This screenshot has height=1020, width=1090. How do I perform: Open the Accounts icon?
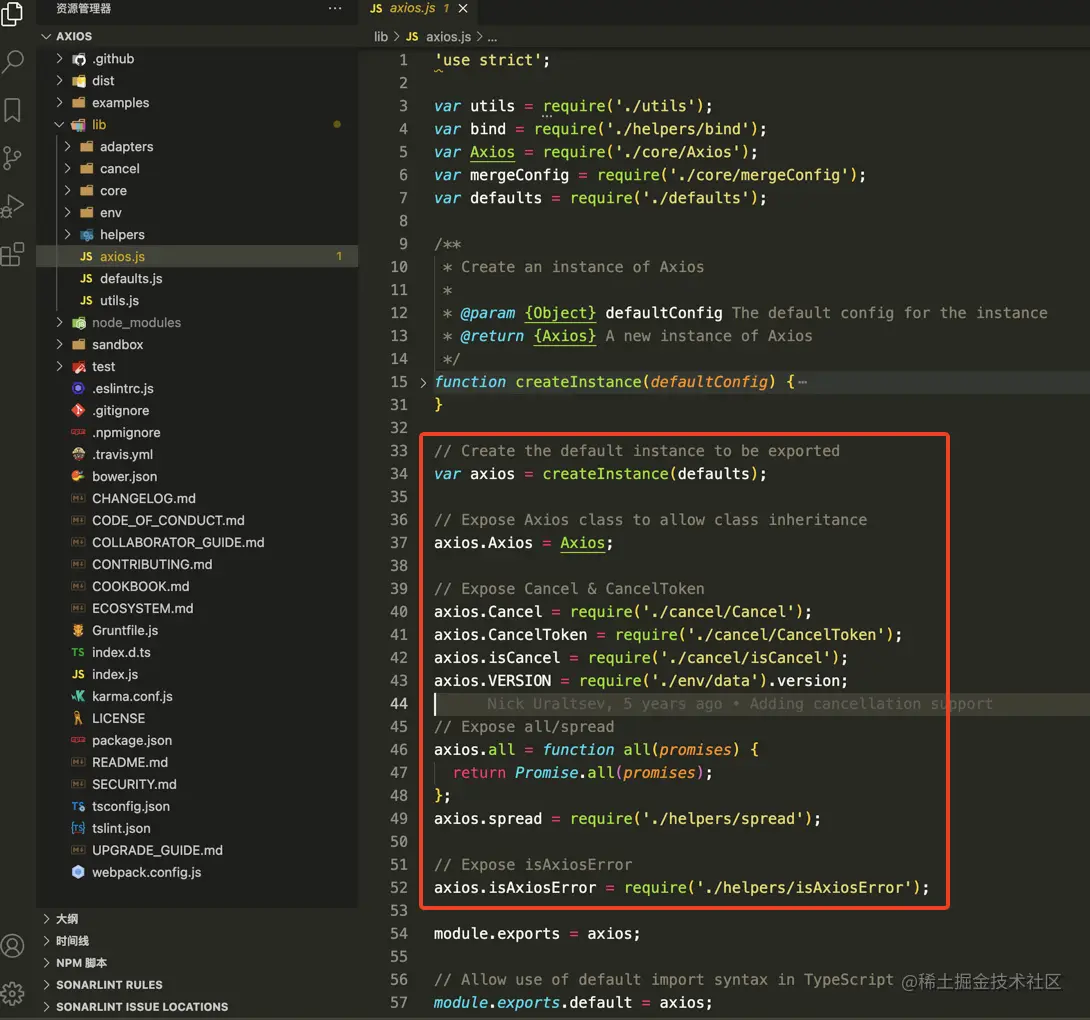pyautogui.click(x=13, y=946)
